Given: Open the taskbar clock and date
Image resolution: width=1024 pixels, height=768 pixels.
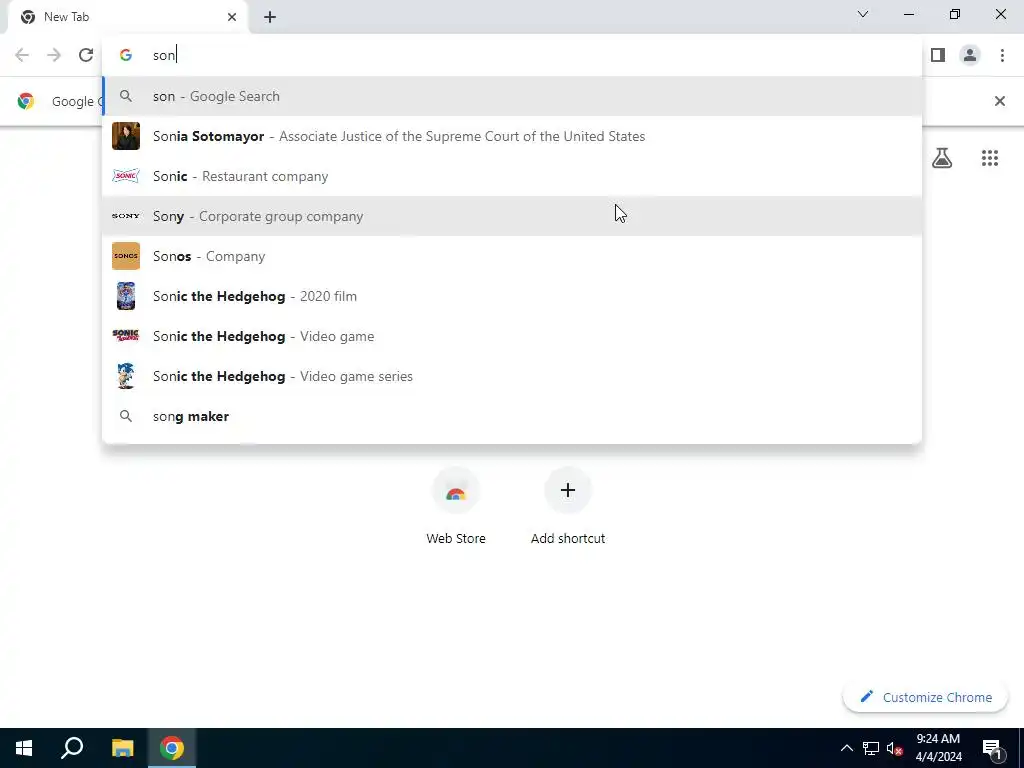Looking at the screenshot, I should point(938,748).
